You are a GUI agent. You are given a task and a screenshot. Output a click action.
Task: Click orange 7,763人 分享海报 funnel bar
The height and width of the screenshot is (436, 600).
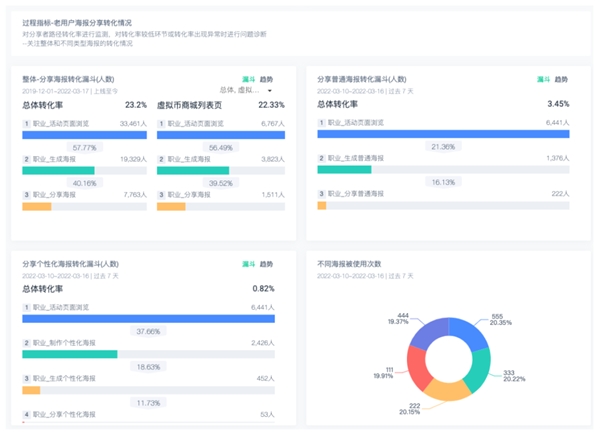pyautogui.click(x=36, y=206)
